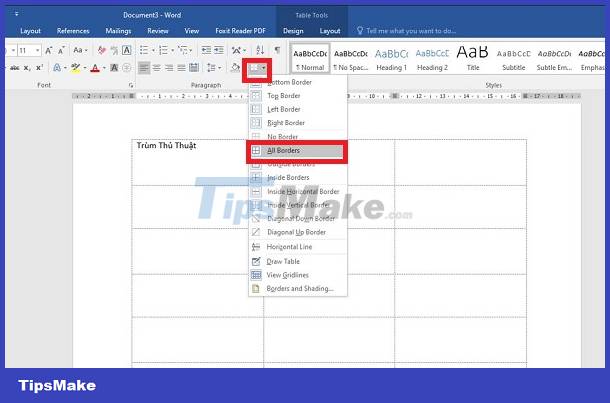Toggle Show/Hide paragraph marks (¶)
Screen dimensions: 610x403
tap(277, 50)
